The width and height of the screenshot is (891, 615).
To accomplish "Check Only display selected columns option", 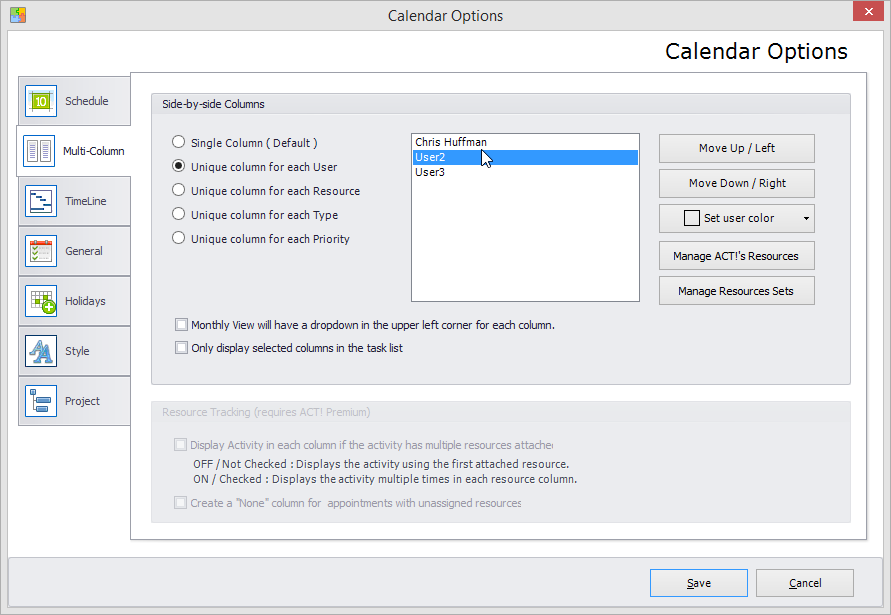I will click(181, 347).
